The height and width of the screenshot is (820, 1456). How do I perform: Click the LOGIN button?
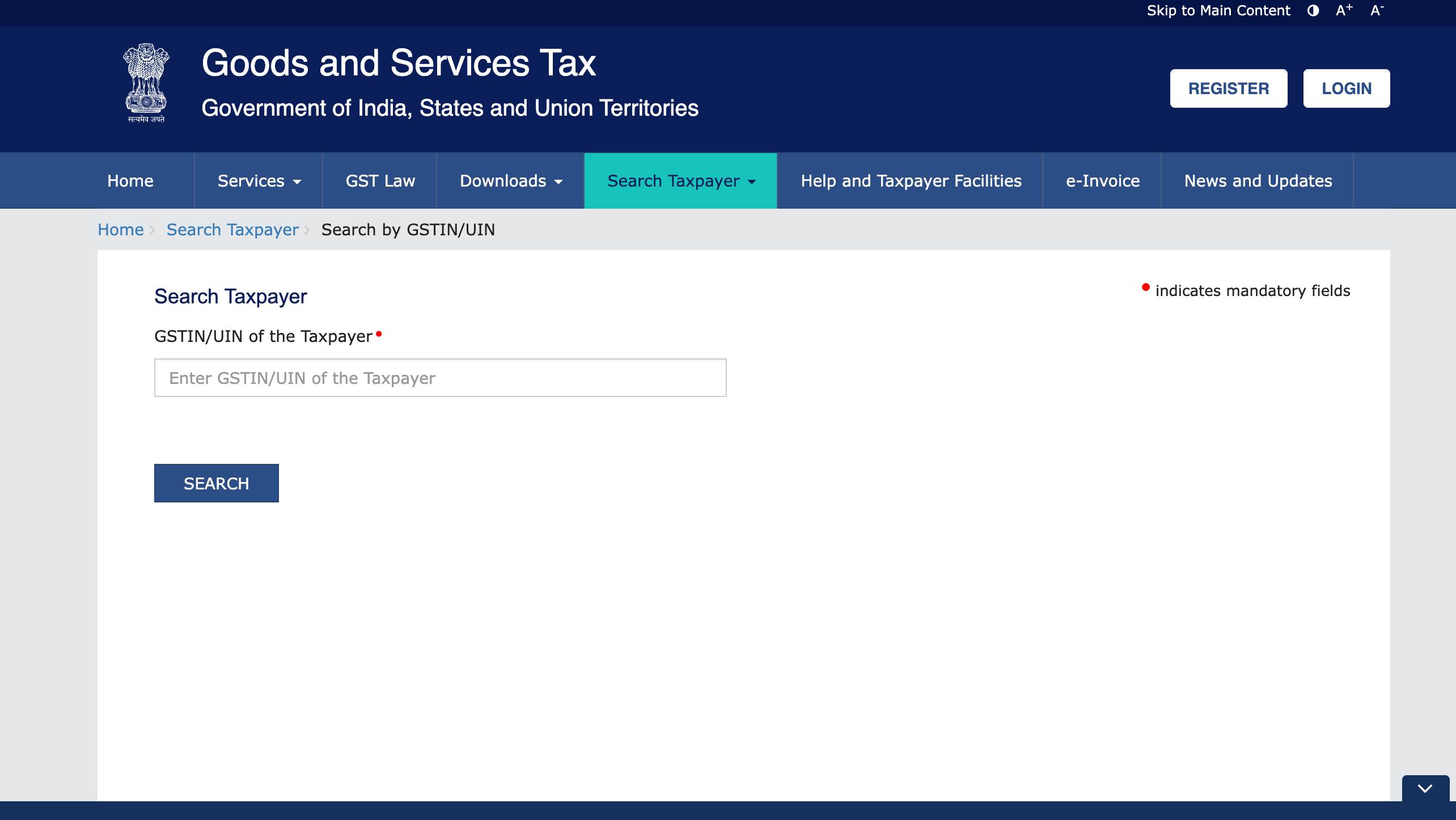[1347, 88]
